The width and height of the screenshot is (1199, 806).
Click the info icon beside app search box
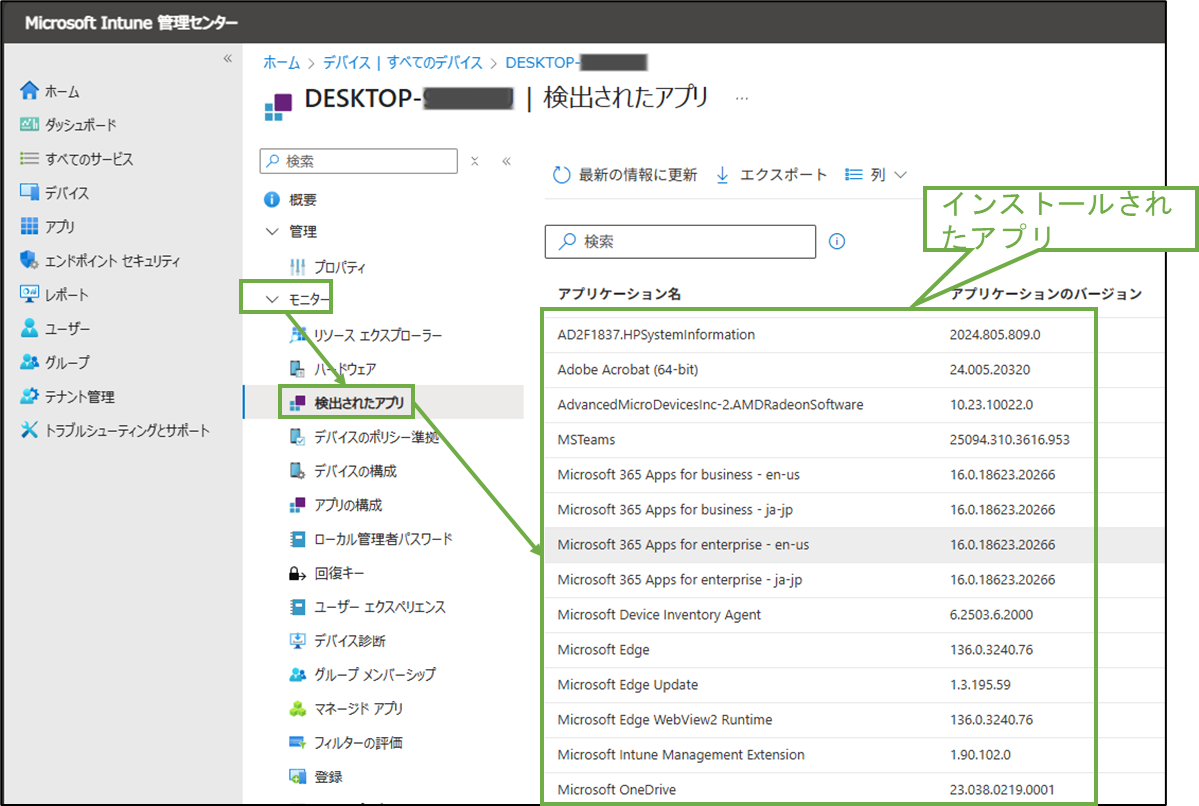pos(837,242)
